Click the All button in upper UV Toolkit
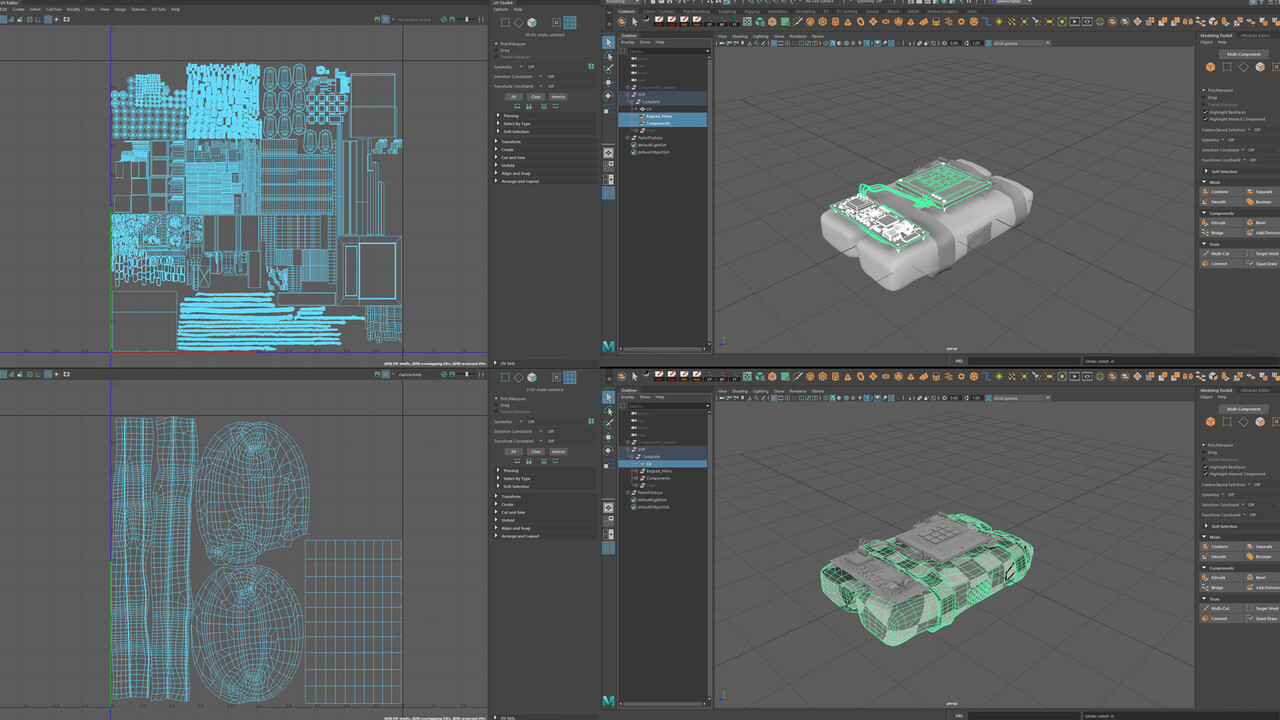Image resolution: width=1280 pixels, height=720 pixels. (x=513, y=96)
